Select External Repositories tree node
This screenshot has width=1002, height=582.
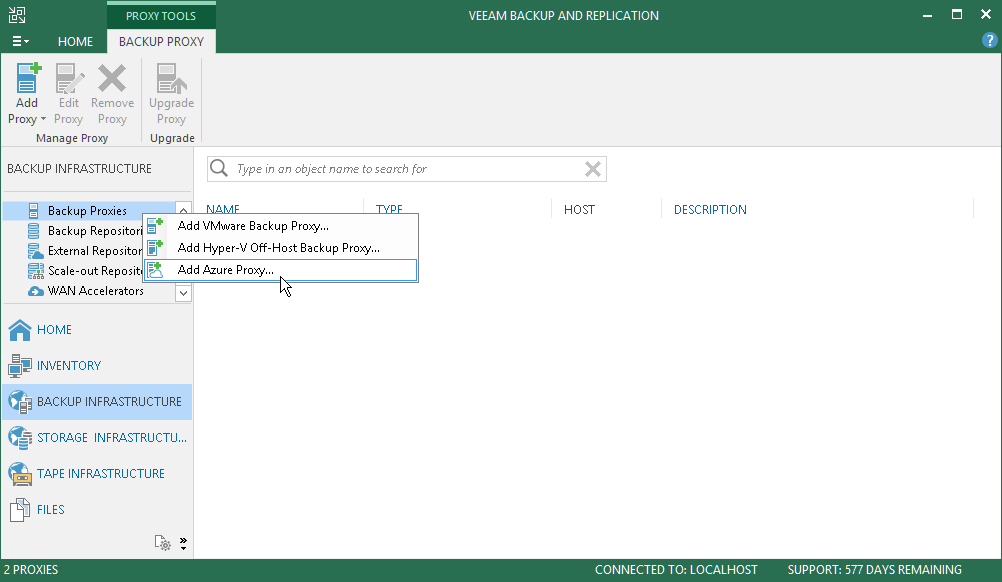(x=95, y=250)
